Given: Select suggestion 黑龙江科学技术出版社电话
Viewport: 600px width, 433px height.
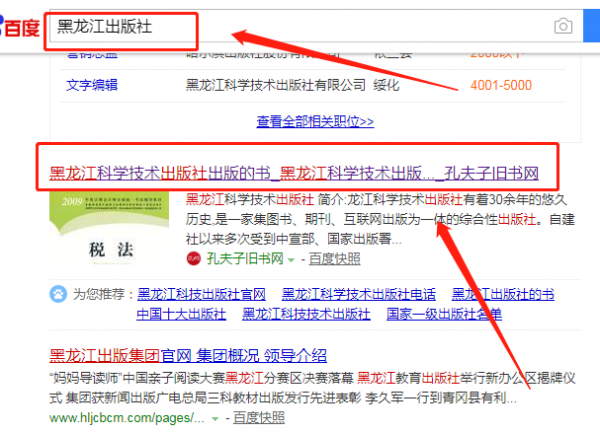Looking at the screenshot, I should [x=359, y=294].
